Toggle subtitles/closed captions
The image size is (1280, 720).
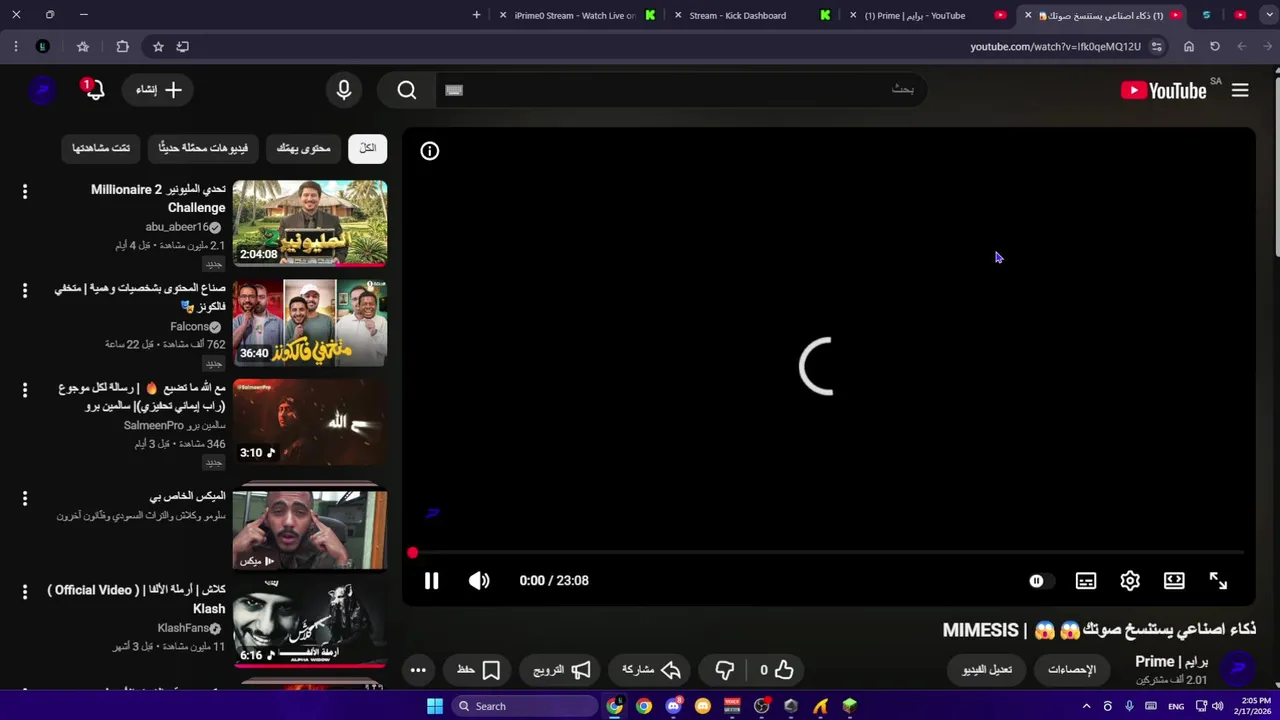pyautogui.click(x=1086, y=581)
